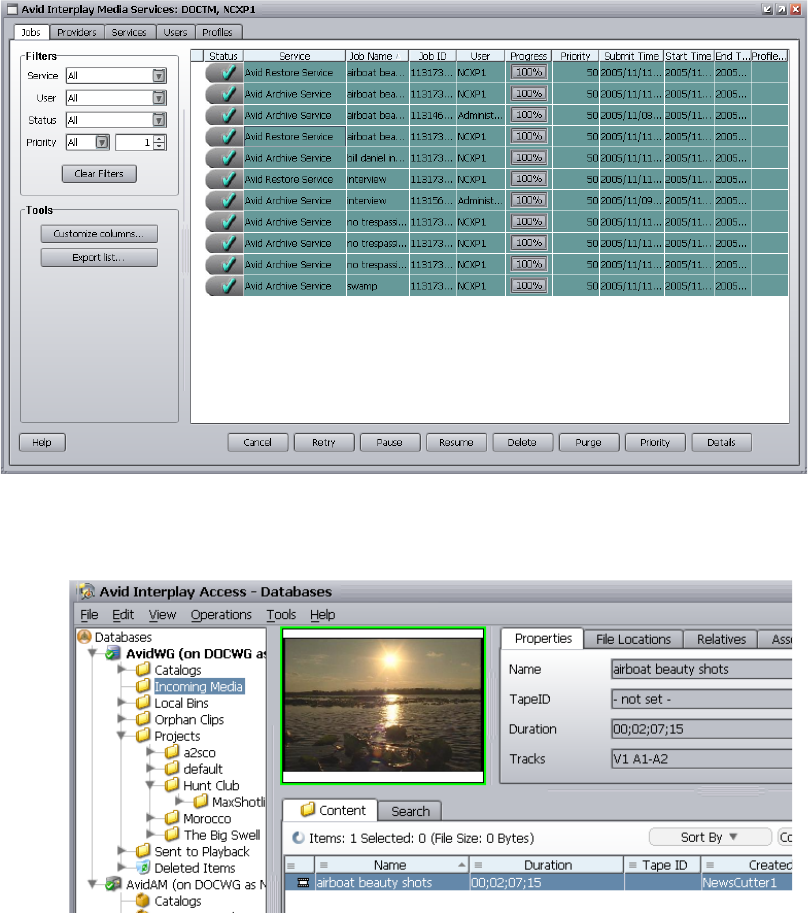Expand the Local Bins tree node
The height and width of the screenshot is (913, 808).
122,703
